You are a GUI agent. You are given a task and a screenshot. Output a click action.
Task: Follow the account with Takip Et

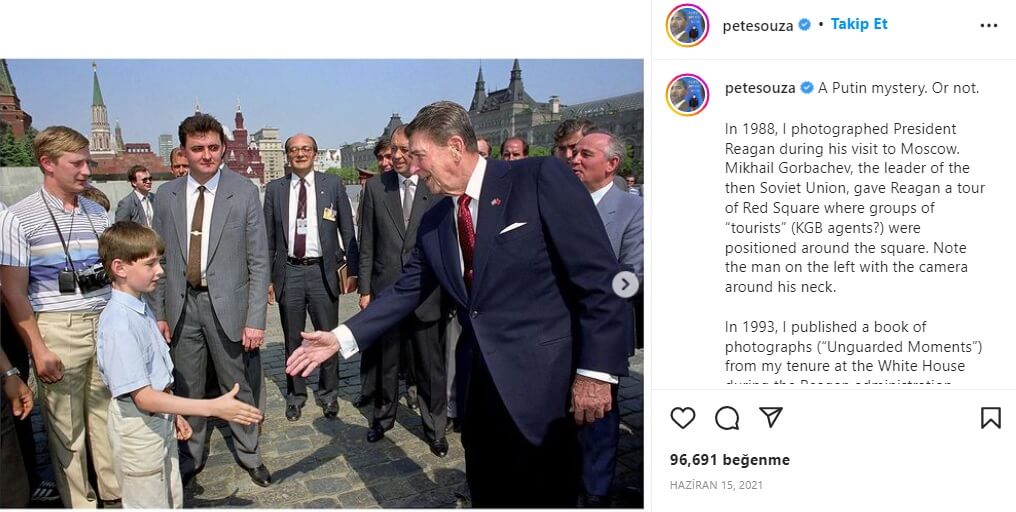pyautogui.click(x=859, y=24)
